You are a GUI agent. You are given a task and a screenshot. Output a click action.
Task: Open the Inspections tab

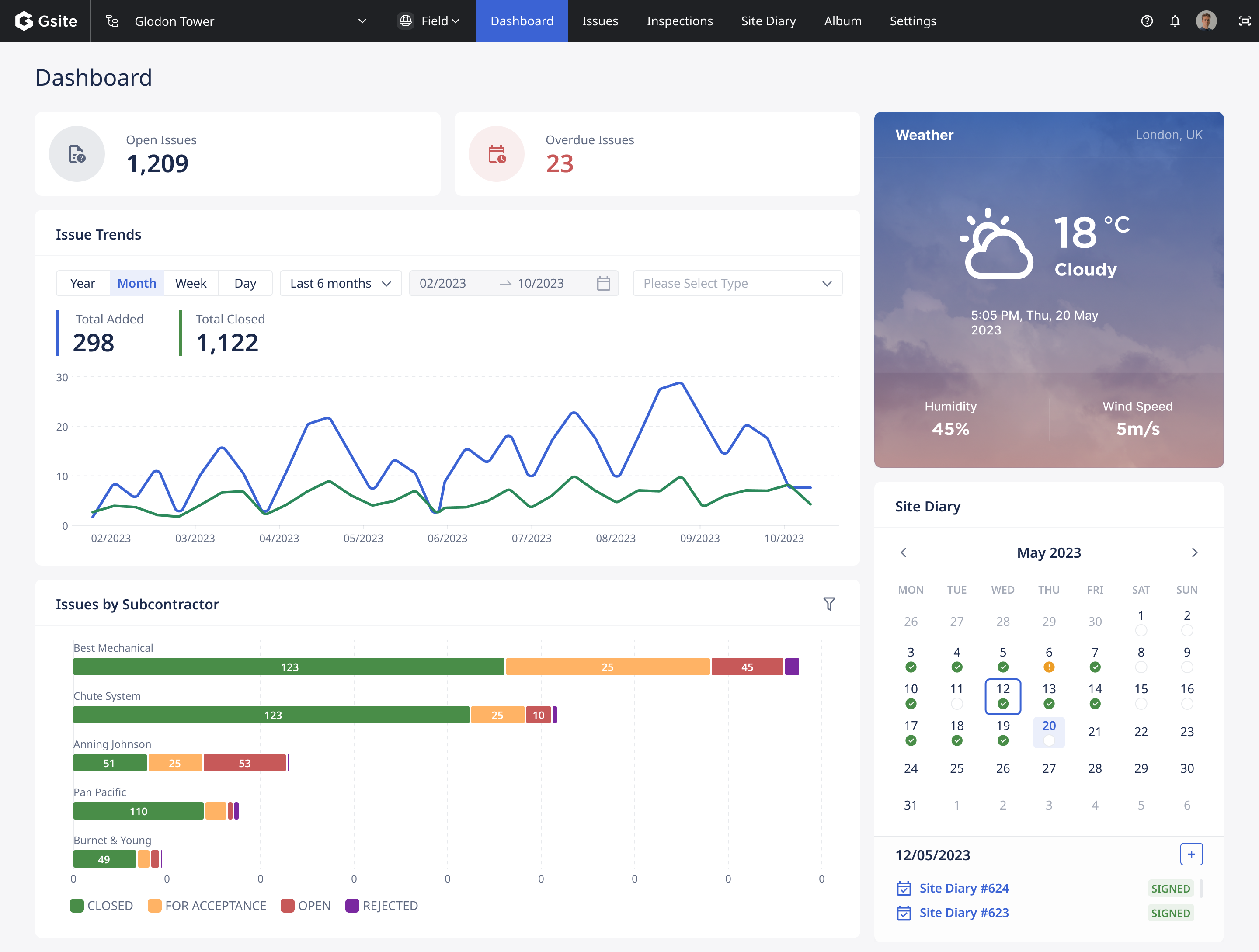pos(680,21)
